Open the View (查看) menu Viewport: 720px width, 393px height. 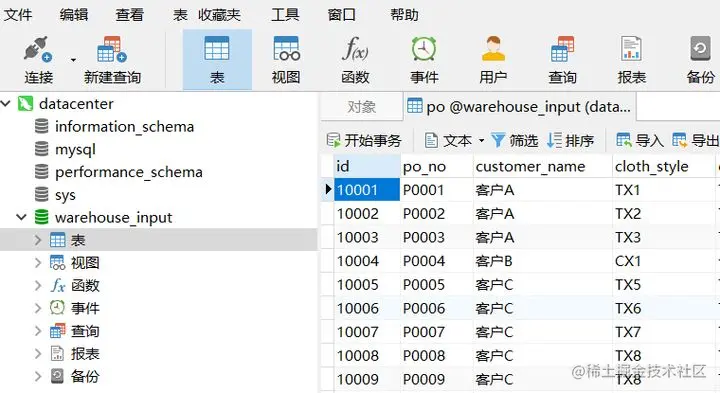pos(129,15)
